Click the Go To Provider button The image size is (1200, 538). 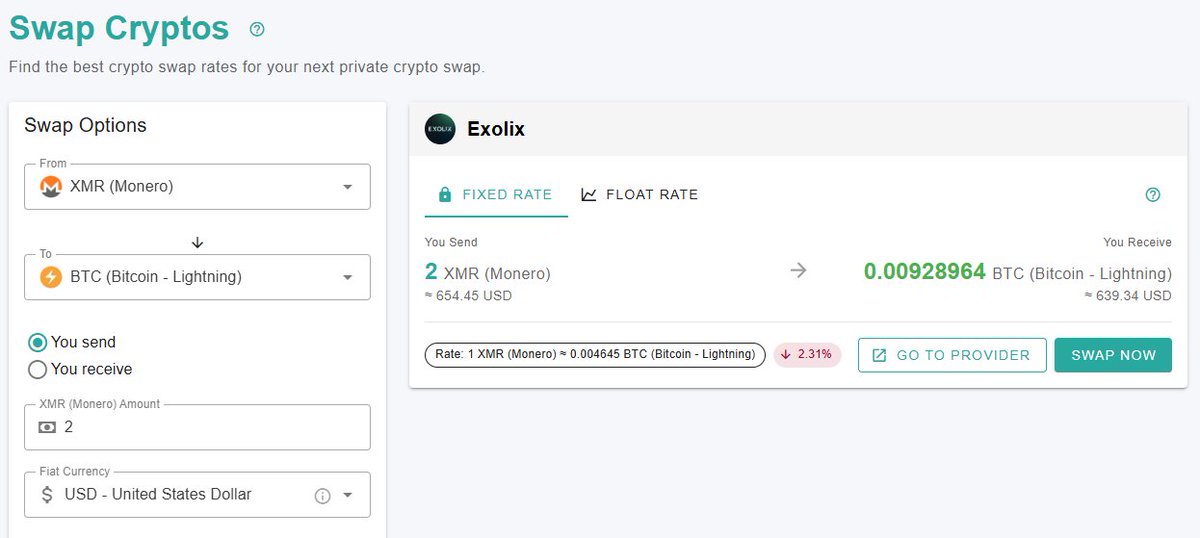tap(952, 355)
